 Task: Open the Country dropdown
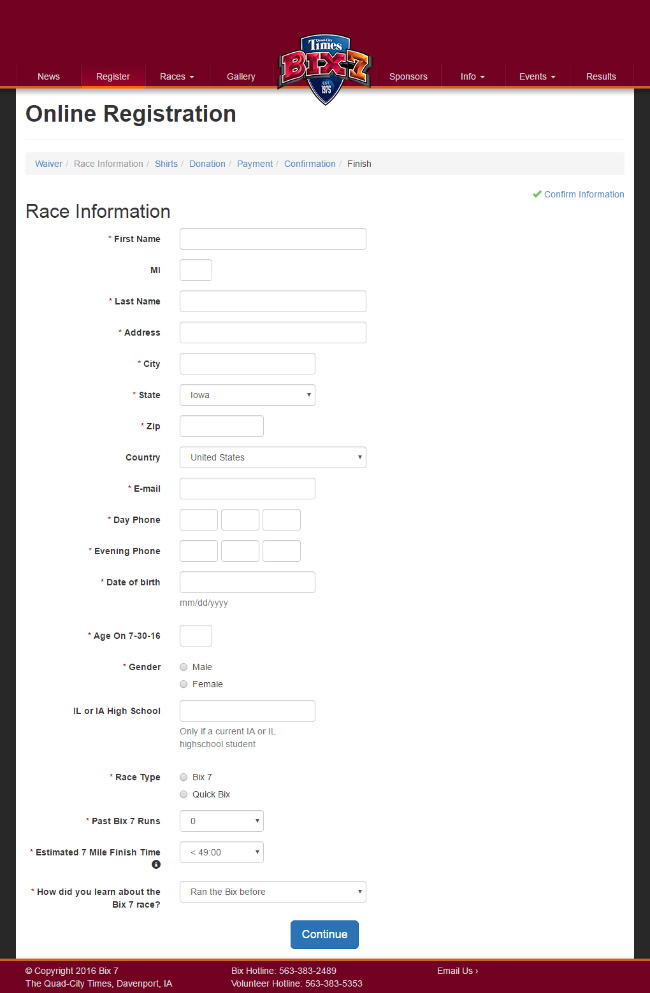tap(272, 457)
